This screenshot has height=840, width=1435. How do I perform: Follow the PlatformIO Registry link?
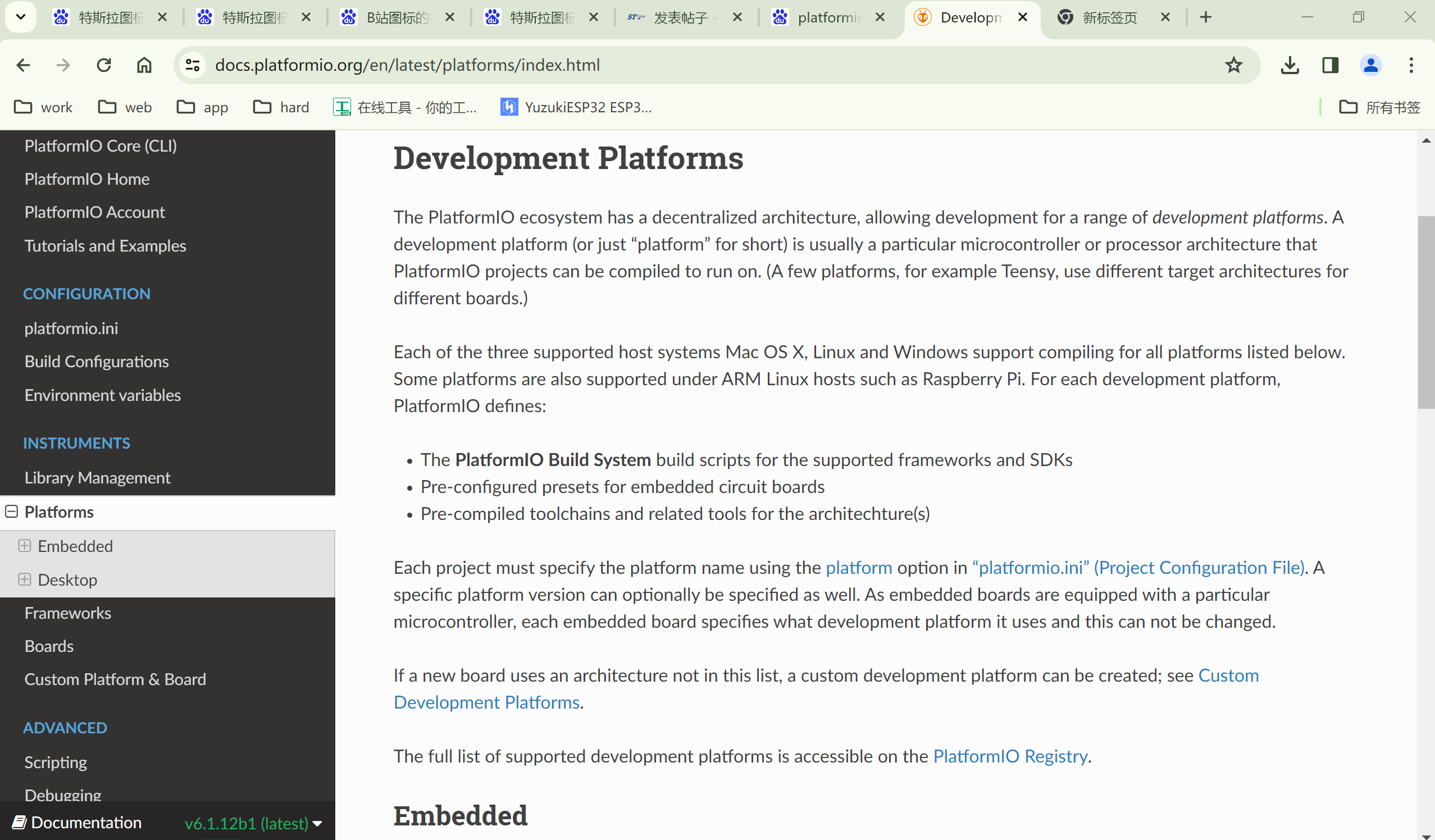1010,756
